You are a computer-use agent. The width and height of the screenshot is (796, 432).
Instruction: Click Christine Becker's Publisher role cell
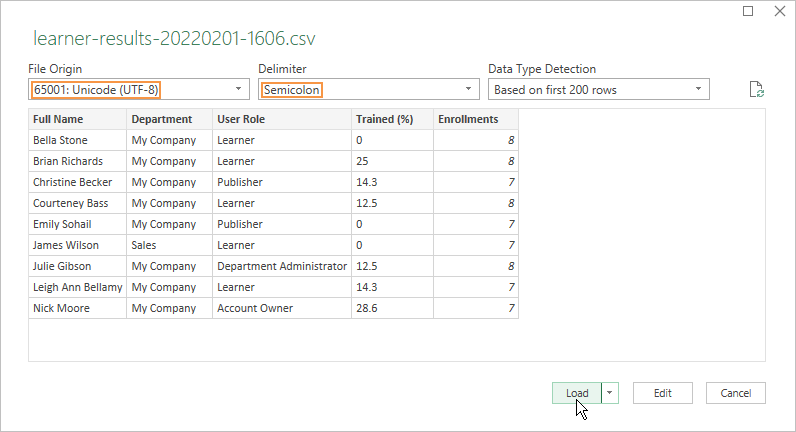click(282, 182)
